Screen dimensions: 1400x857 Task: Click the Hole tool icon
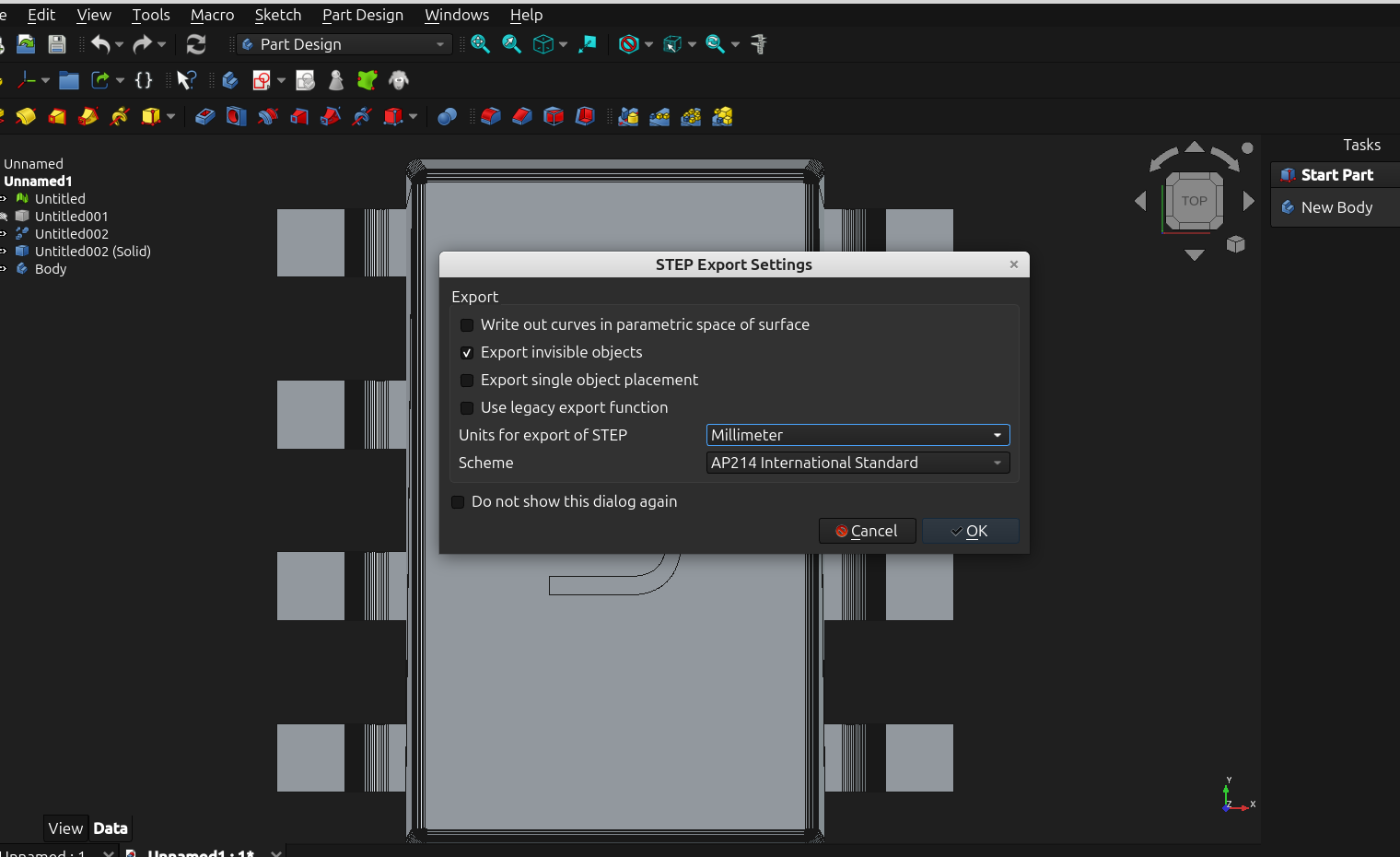tap(237, 116)
